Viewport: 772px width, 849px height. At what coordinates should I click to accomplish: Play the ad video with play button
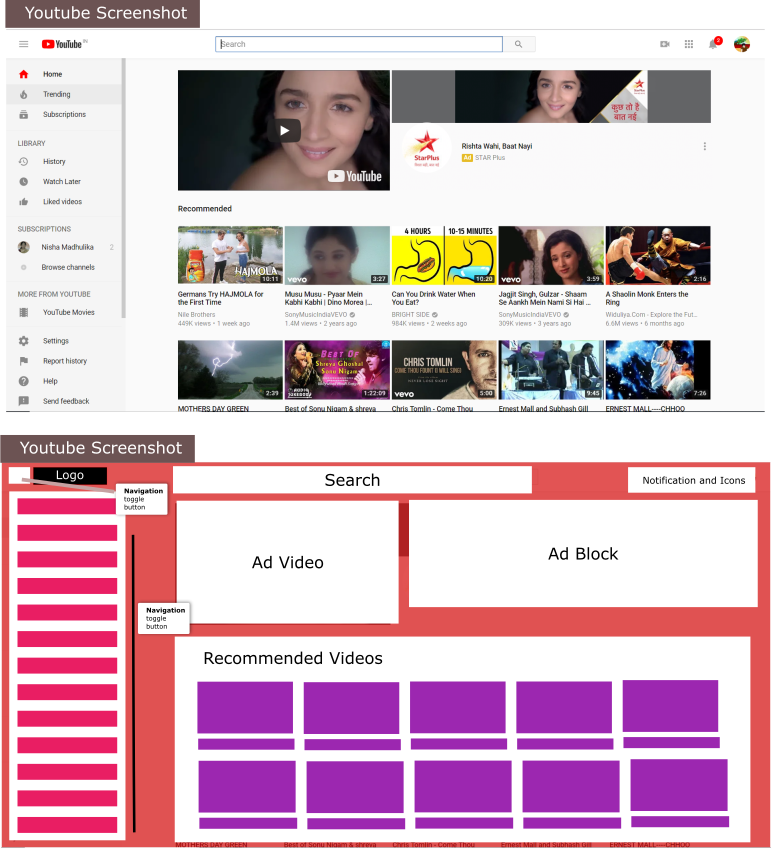coord(284,130)
